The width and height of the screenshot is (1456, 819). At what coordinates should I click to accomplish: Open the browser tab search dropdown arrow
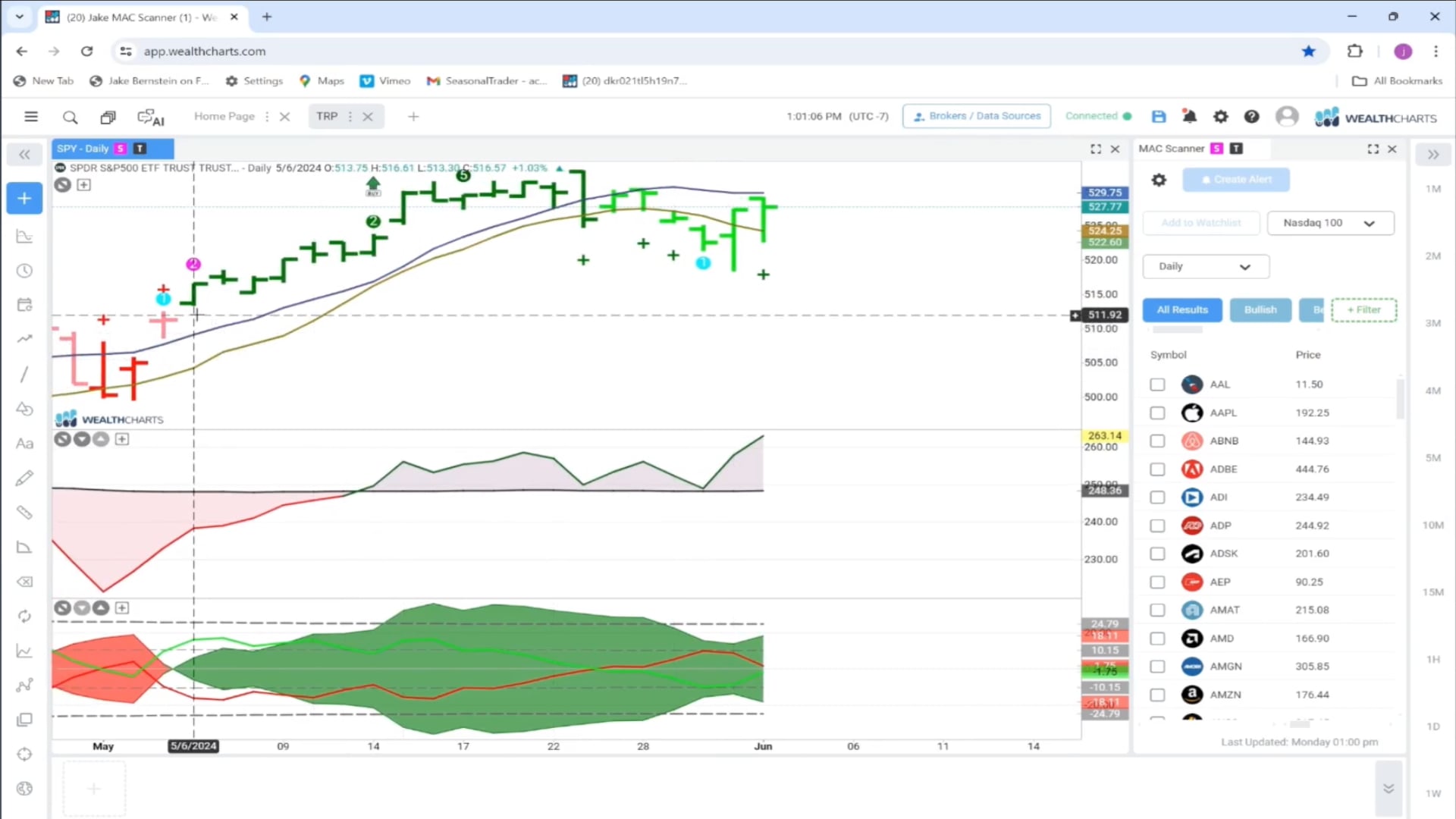pos(20,17)
